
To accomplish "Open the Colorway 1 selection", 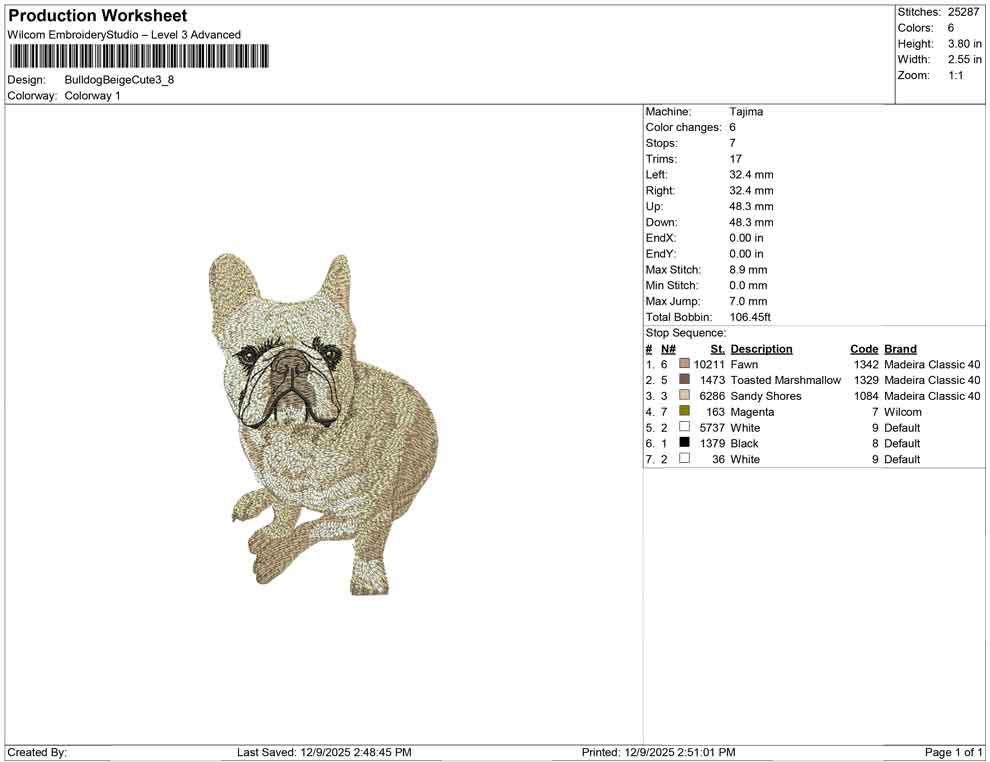I will point(93,96).
